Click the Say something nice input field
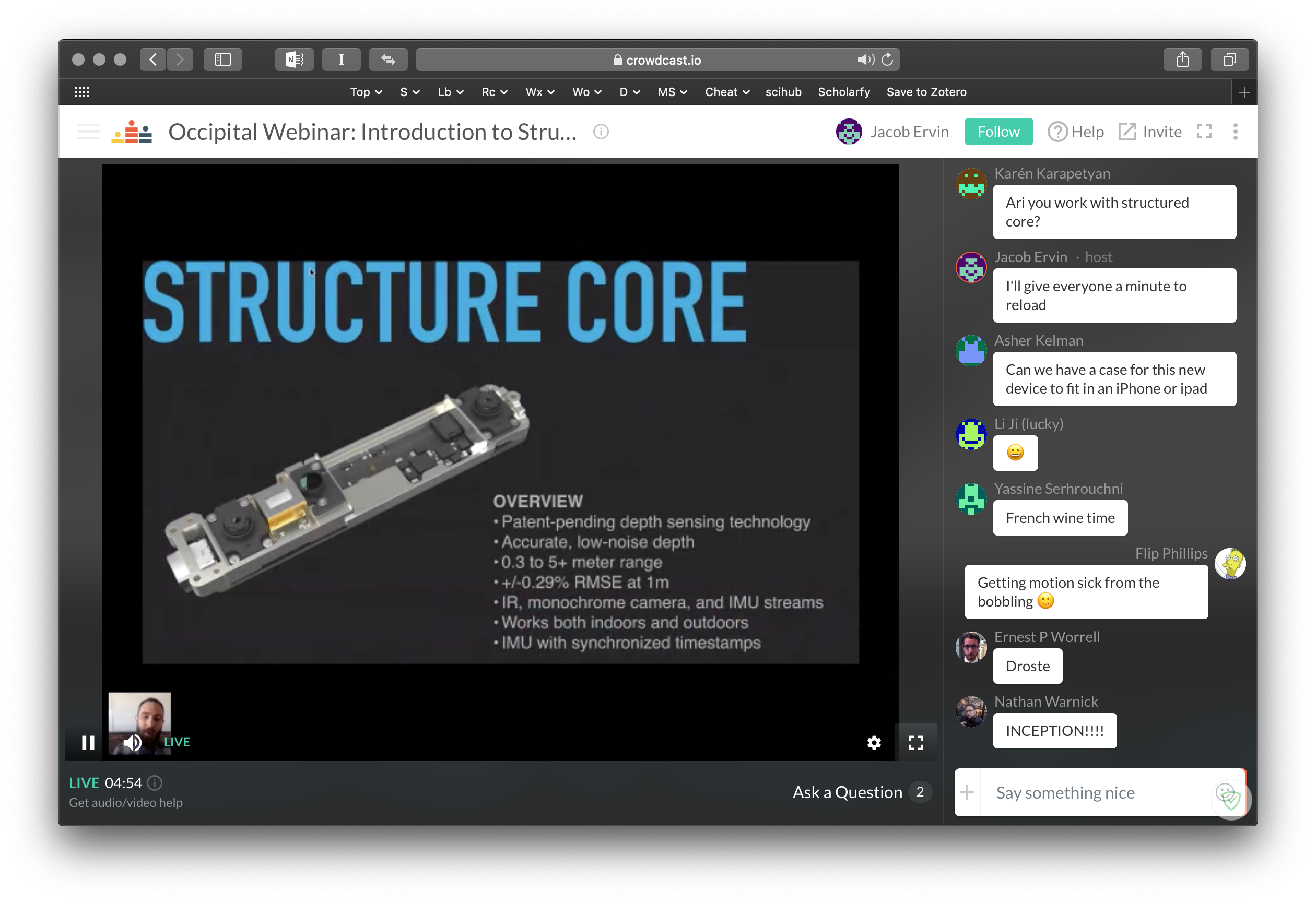 1098,792
